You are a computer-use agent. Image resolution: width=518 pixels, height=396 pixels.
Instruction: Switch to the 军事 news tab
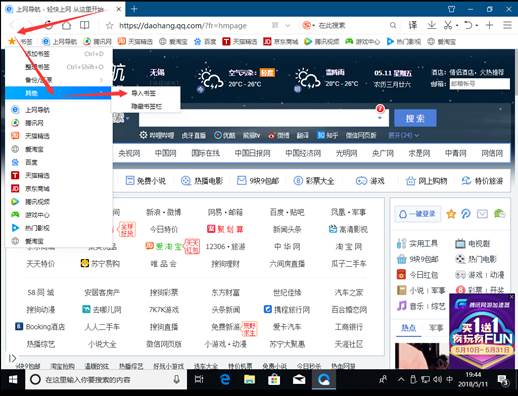tap(436, 328)
